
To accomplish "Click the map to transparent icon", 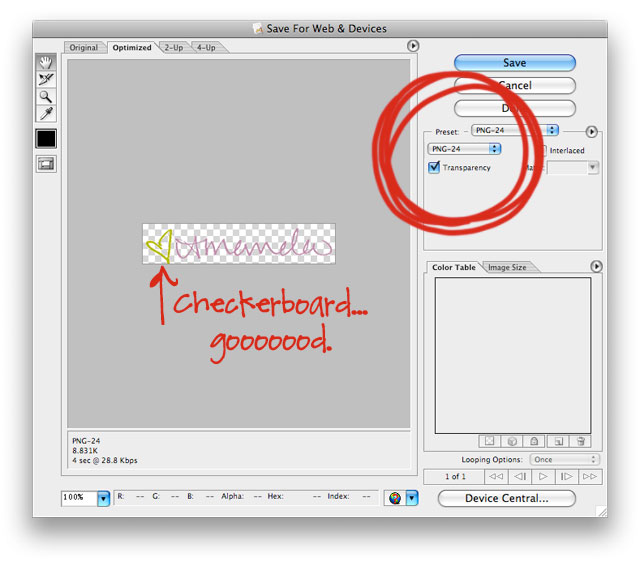I will [x=489, y=441].
